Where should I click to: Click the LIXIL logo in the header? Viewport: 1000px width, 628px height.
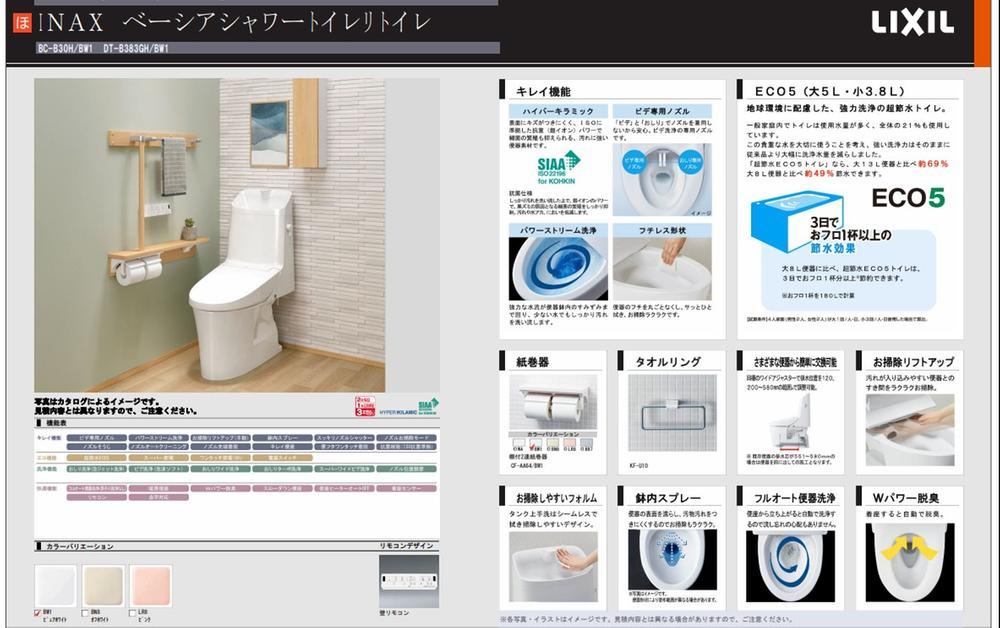pyautogui.click(x=913, y=23)
